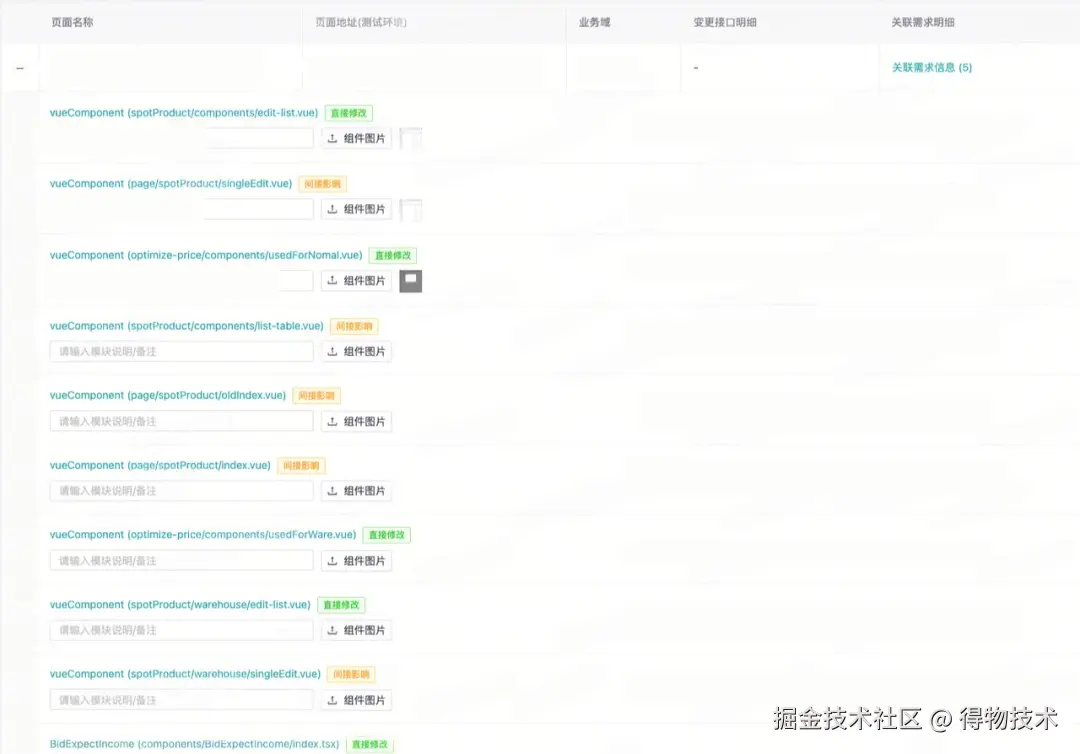Collapse the expanded table row at top left
Viewport: 1080px width, 754px height.
(x=19, y=67)
